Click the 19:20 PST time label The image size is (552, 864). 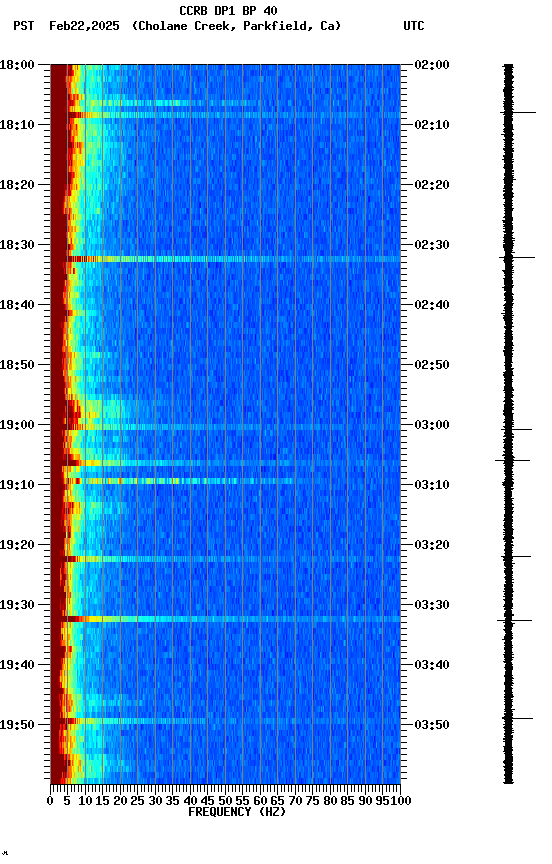(x=17, y=545)
